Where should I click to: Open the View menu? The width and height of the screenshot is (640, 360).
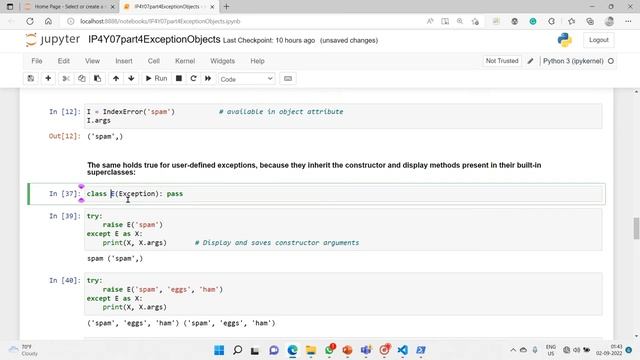92,61
